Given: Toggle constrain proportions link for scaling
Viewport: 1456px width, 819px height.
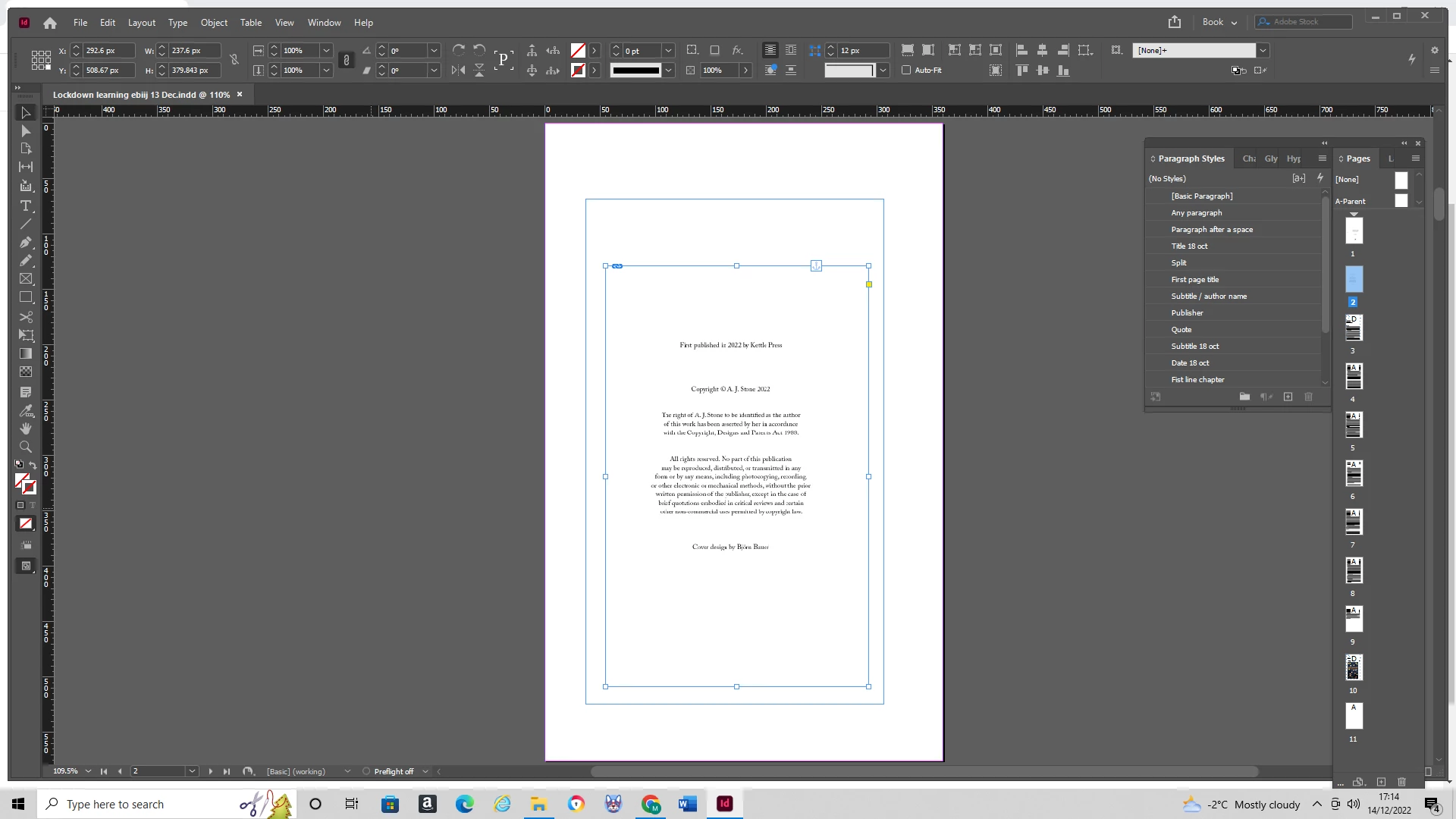Looking at the screenshot, I should coord(346,60).
